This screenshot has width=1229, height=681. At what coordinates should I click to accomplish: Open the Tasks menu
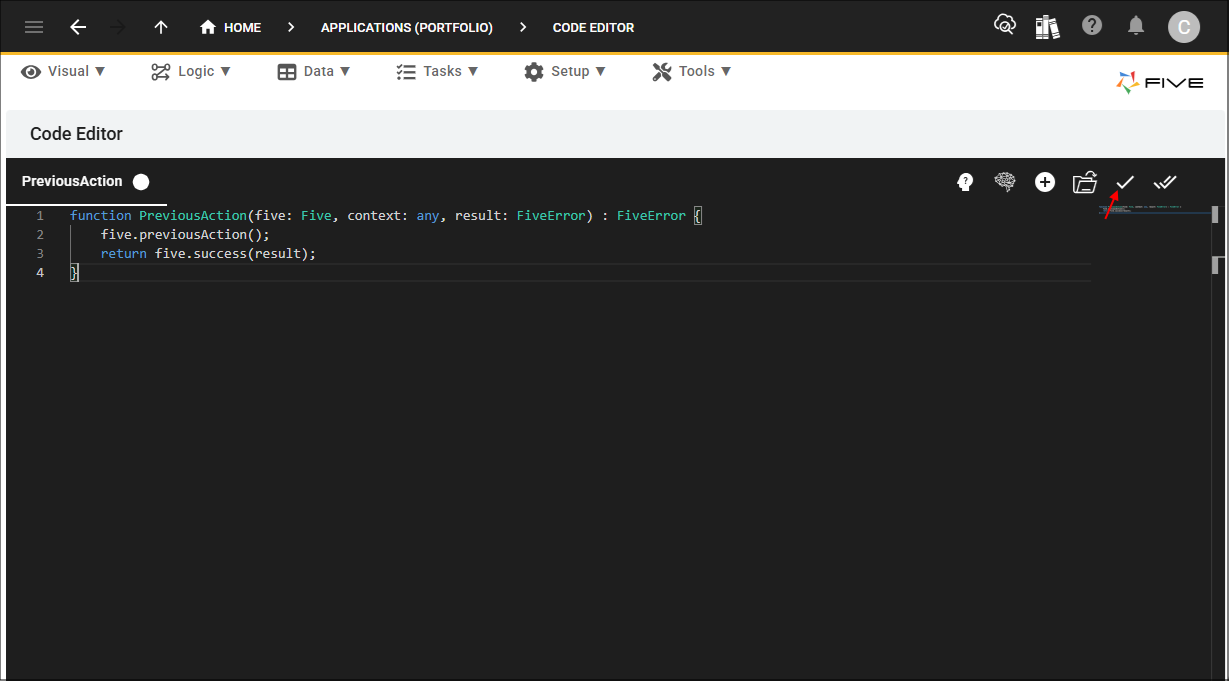click(x=437, y=71)
